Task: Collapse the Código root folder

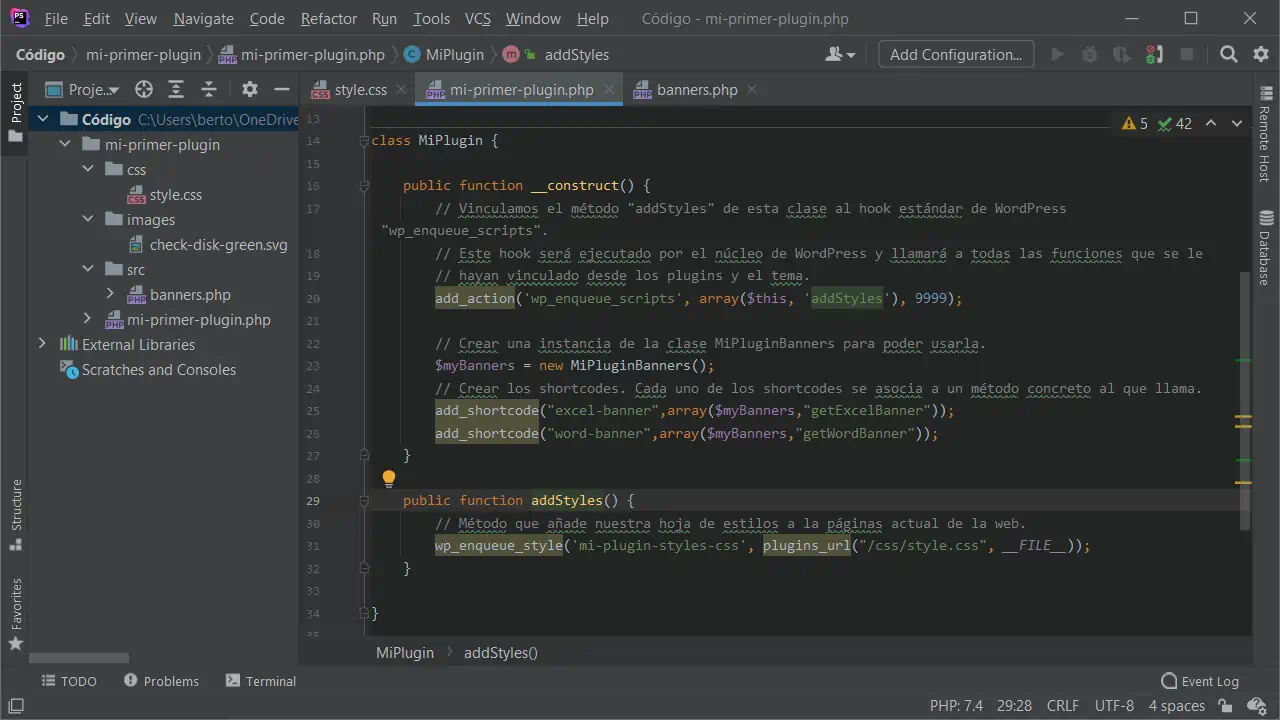Action: pyautogui.click(x=42, y=119)
